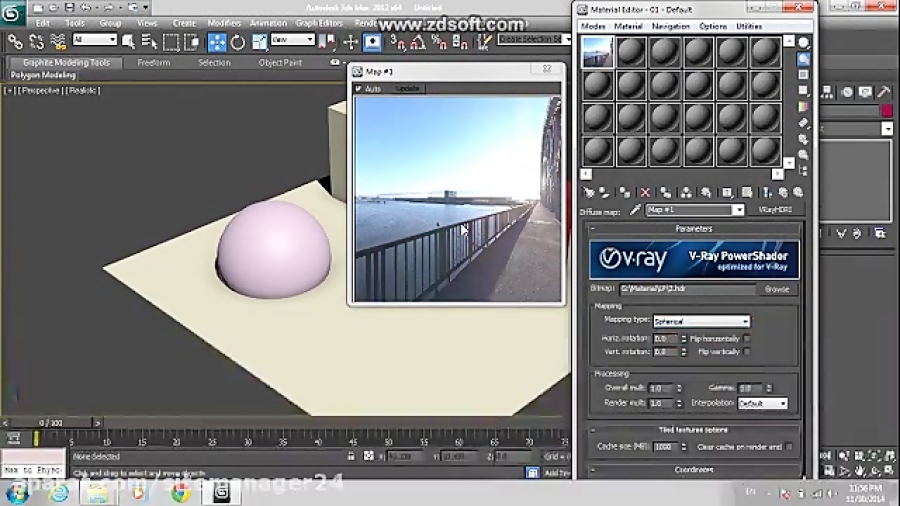Activate the Select and Scale tool
The width and height of the screenshot is (900, 506).
[x=259, y=42]
